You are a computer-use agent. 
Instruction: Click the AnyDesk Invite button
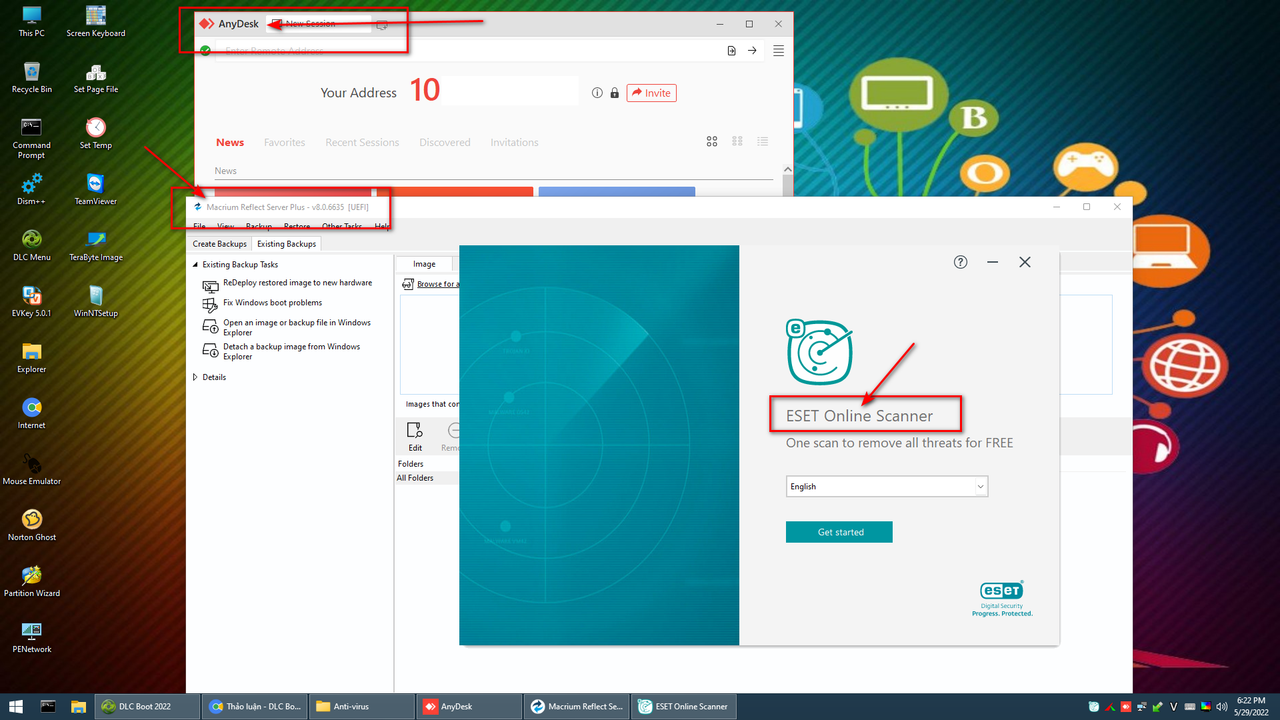[x=651, y=93]
